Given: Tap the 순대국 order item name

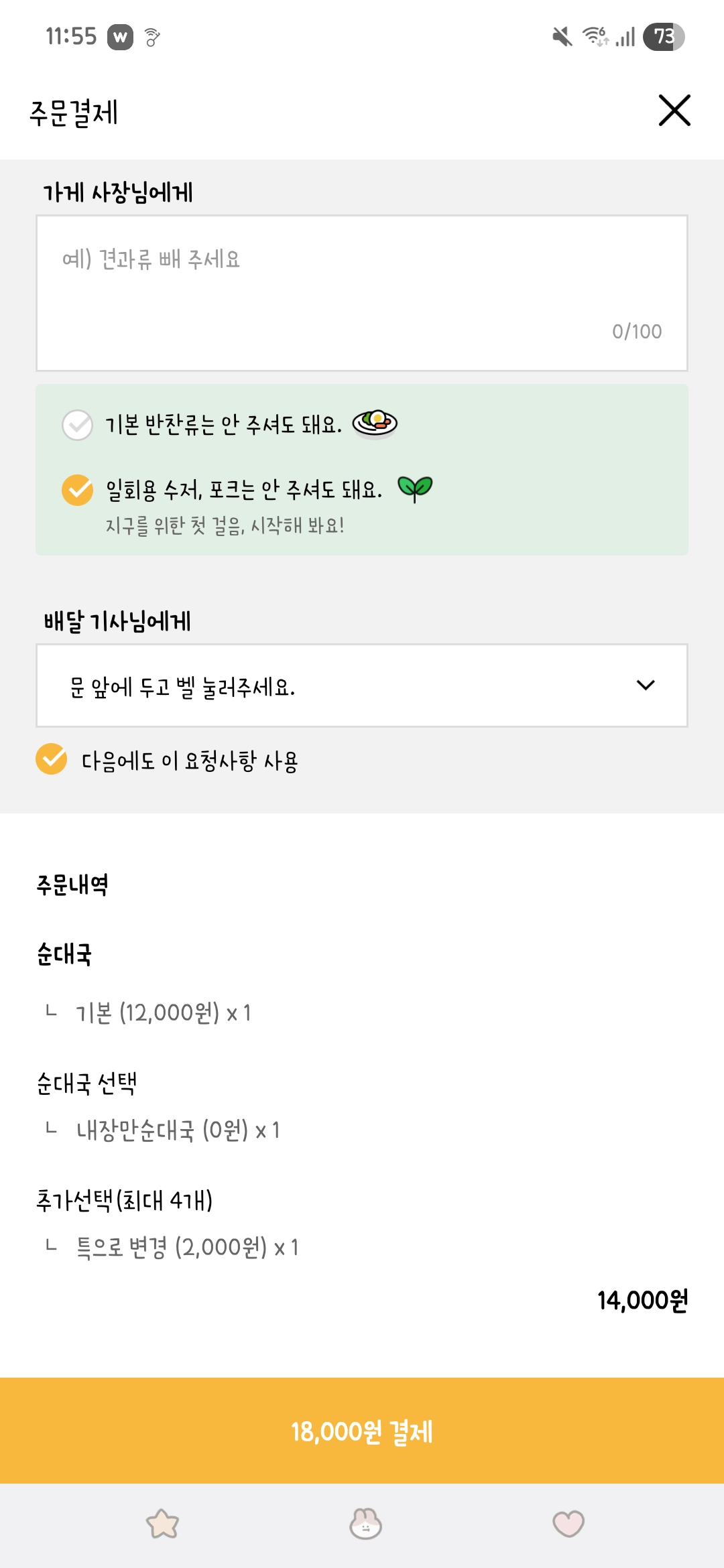Looking at the screenshot, I should pos(64,954).
